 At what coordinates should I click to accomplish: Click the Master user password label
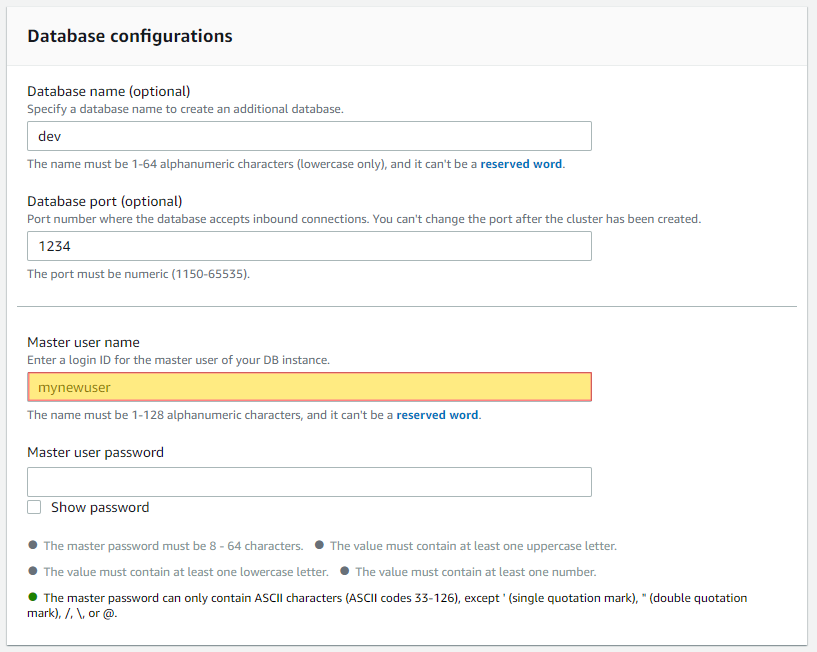click(x=95, y=452)
